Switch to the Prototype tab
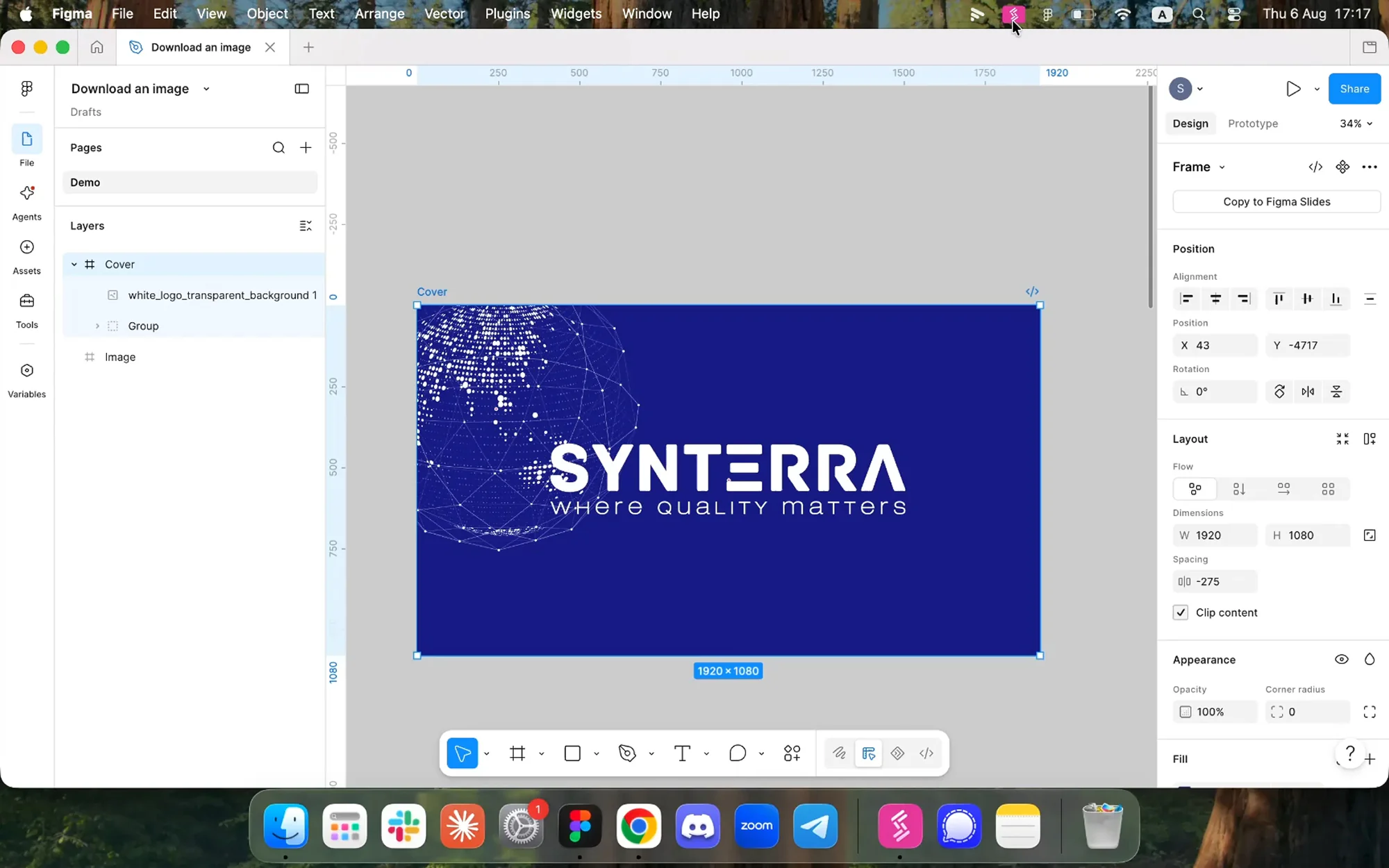 (x=1253, y=124)
